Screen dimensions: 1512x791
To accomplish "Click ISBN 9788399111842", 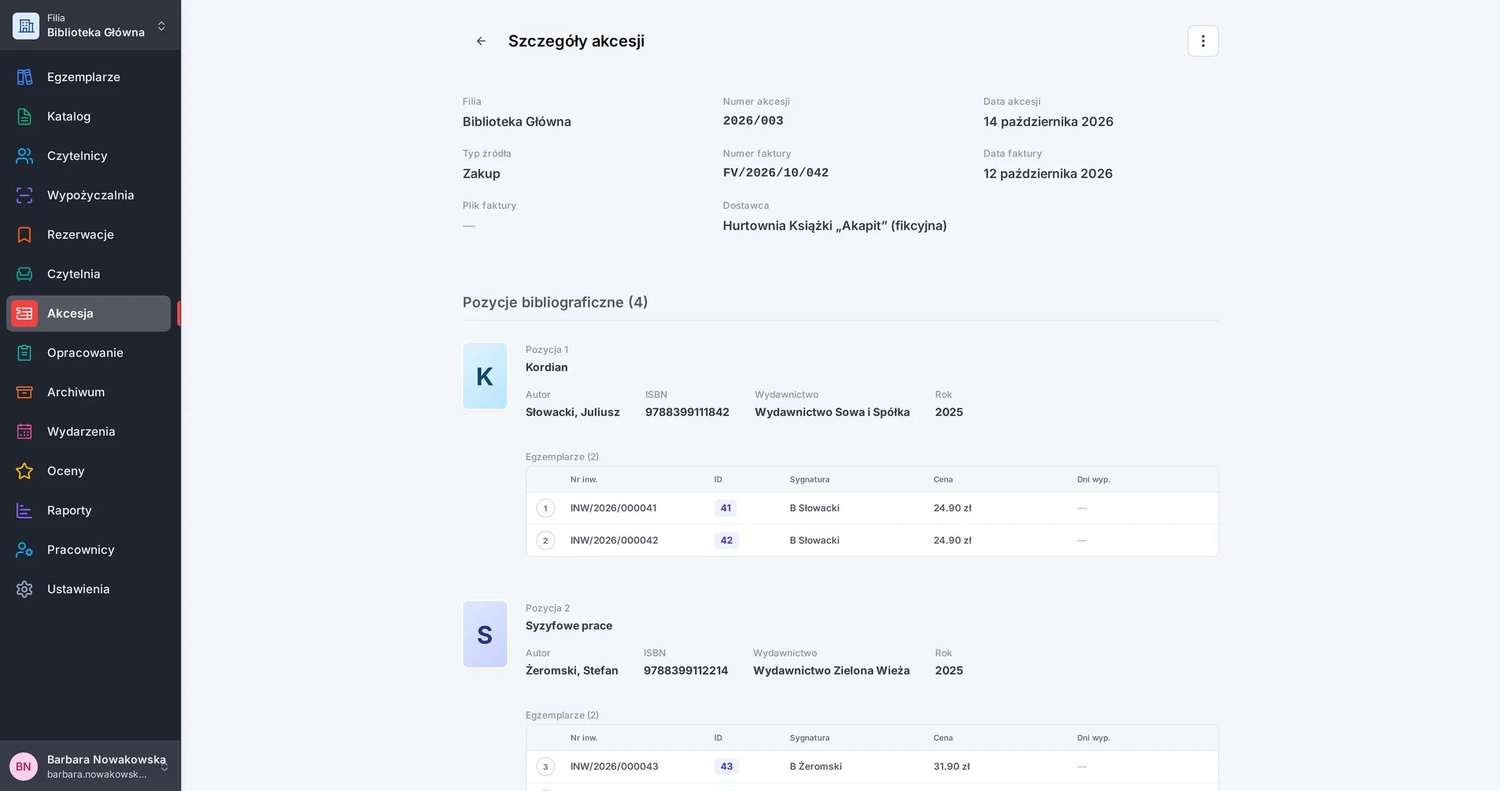I will 687,412.
